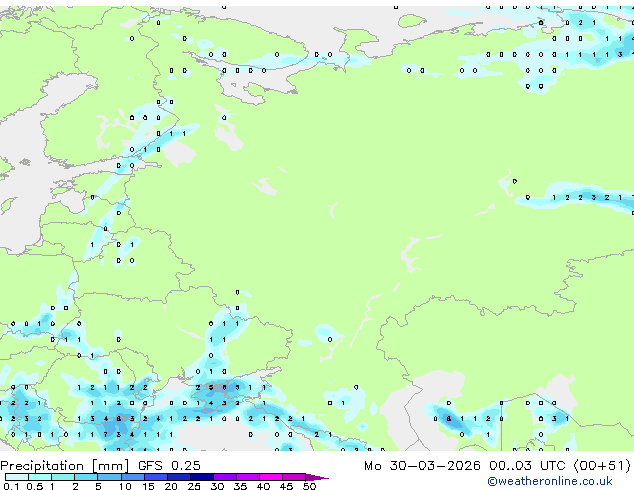The height and width of the screenshot is (490, 634).
Task: Click the legend value '50'
Action: coord(310,486)
